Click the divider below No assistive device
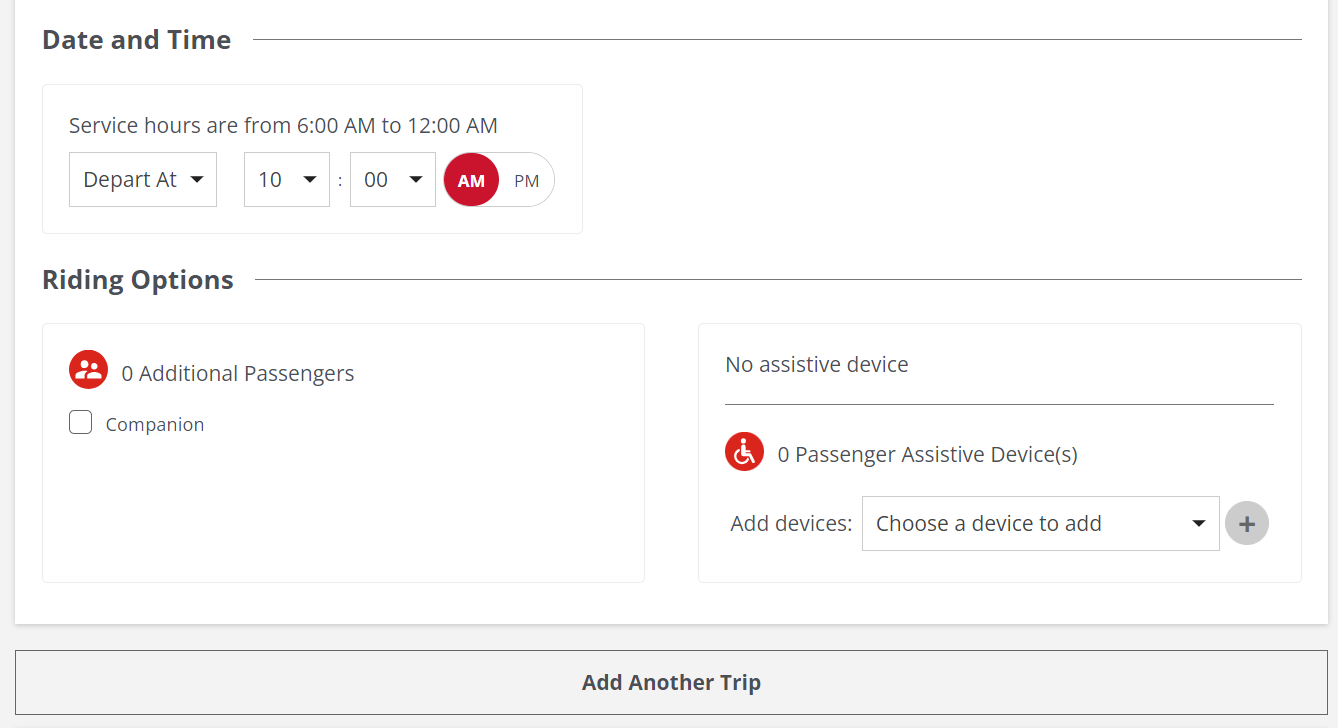 click(x=999, y=404)
